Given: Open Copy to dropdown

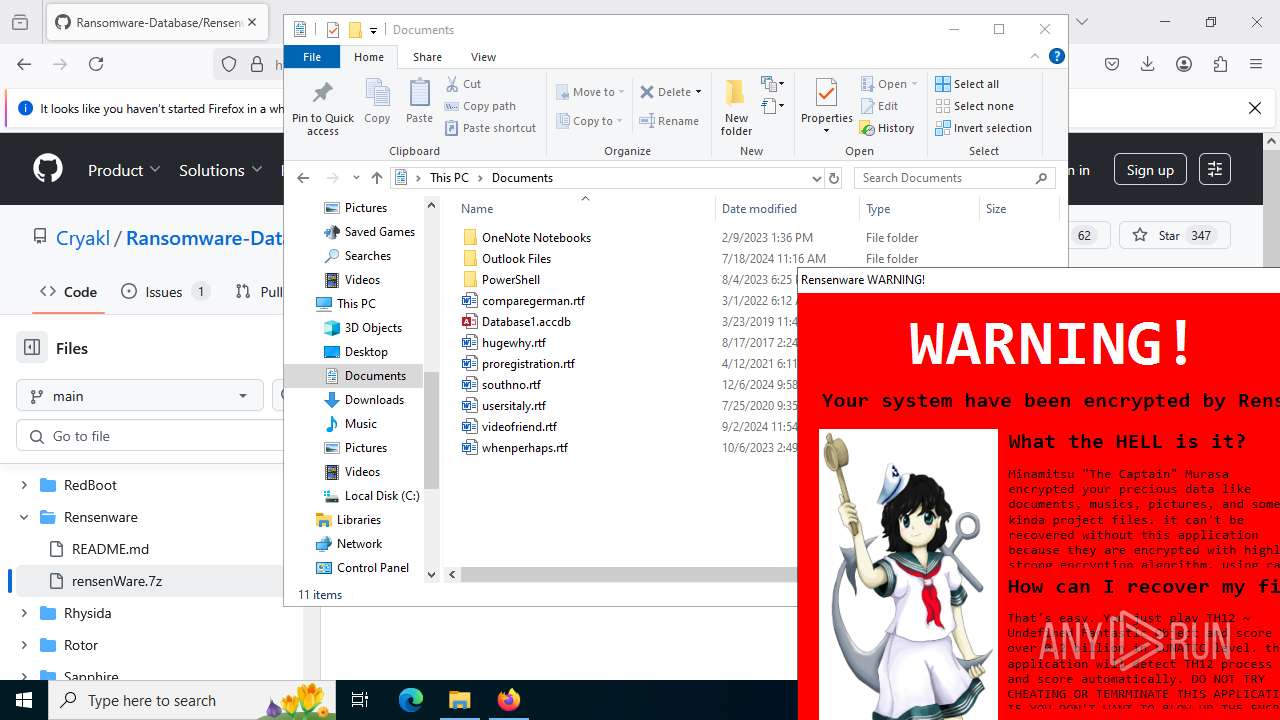Looking at the screenshot, I should pyautogui.click(x=590, y=121).
